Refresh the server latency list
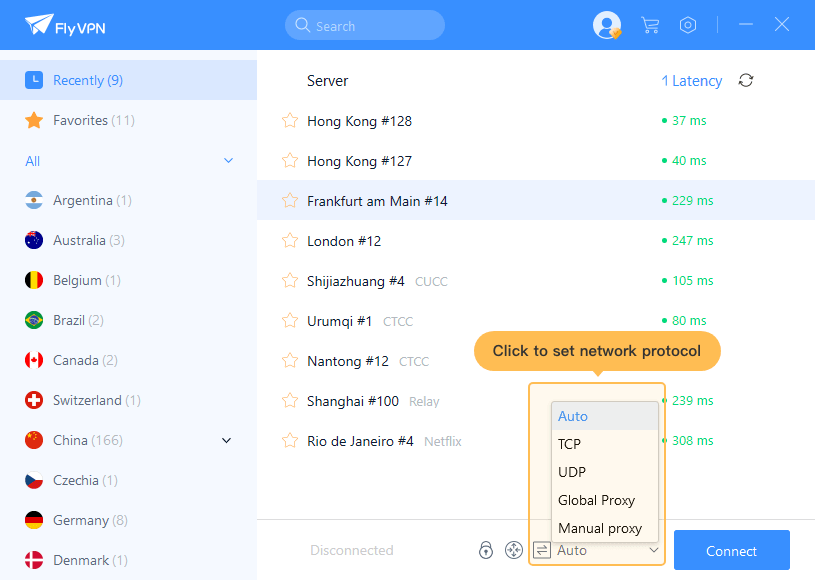The width and height of the screenshot is (815, 580). tap(745, 81)
